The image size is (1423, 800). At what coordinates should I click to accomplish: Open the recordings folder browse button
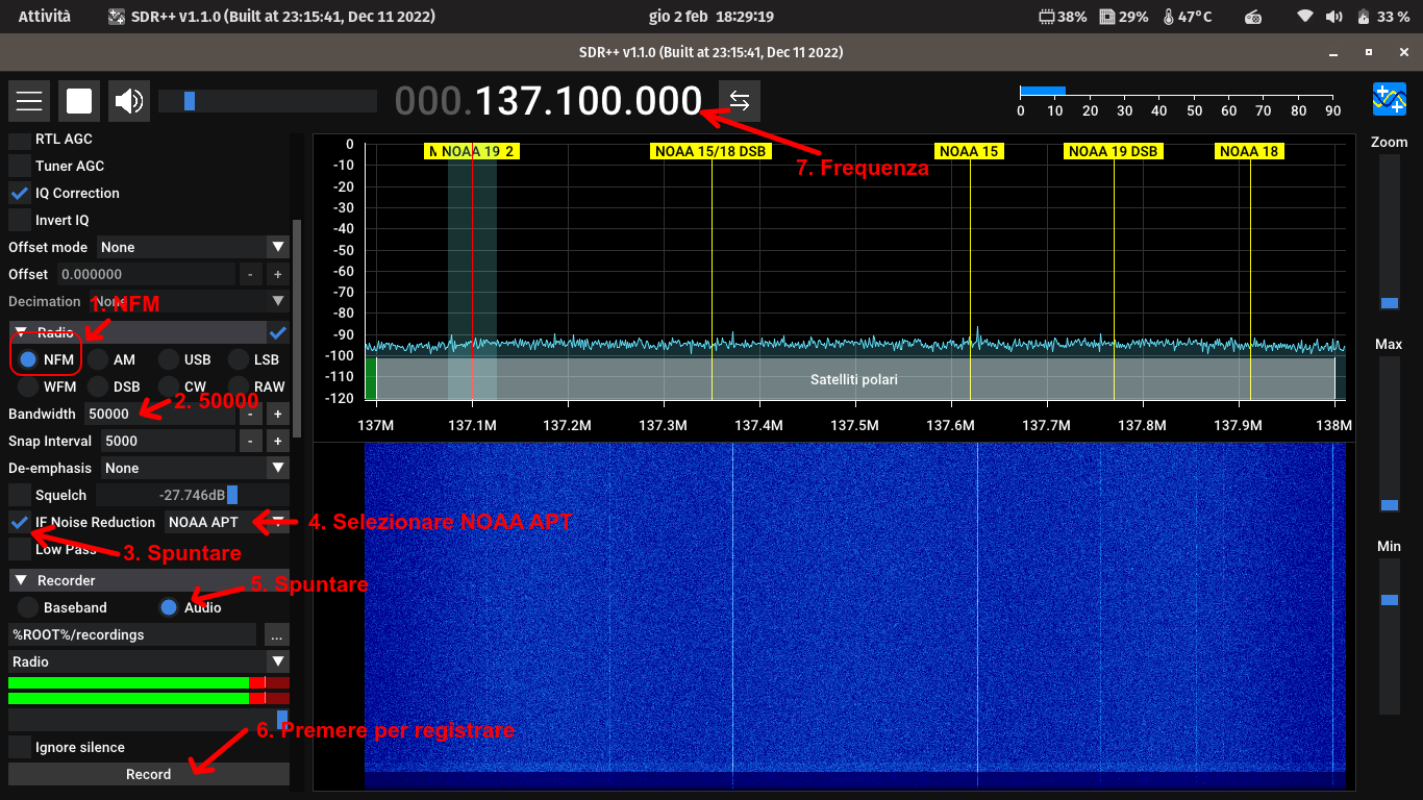[x=277, y=635]
